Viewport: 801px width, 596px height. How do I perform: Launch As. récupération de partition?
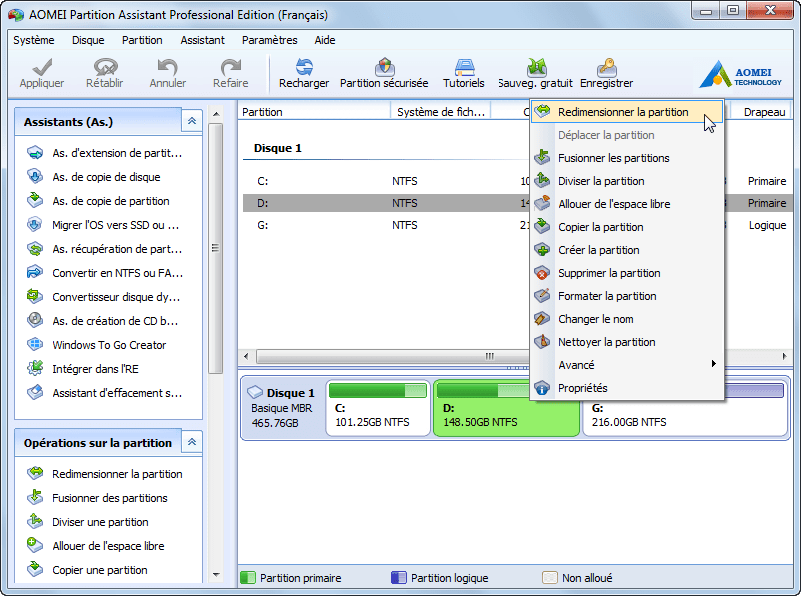105,249
